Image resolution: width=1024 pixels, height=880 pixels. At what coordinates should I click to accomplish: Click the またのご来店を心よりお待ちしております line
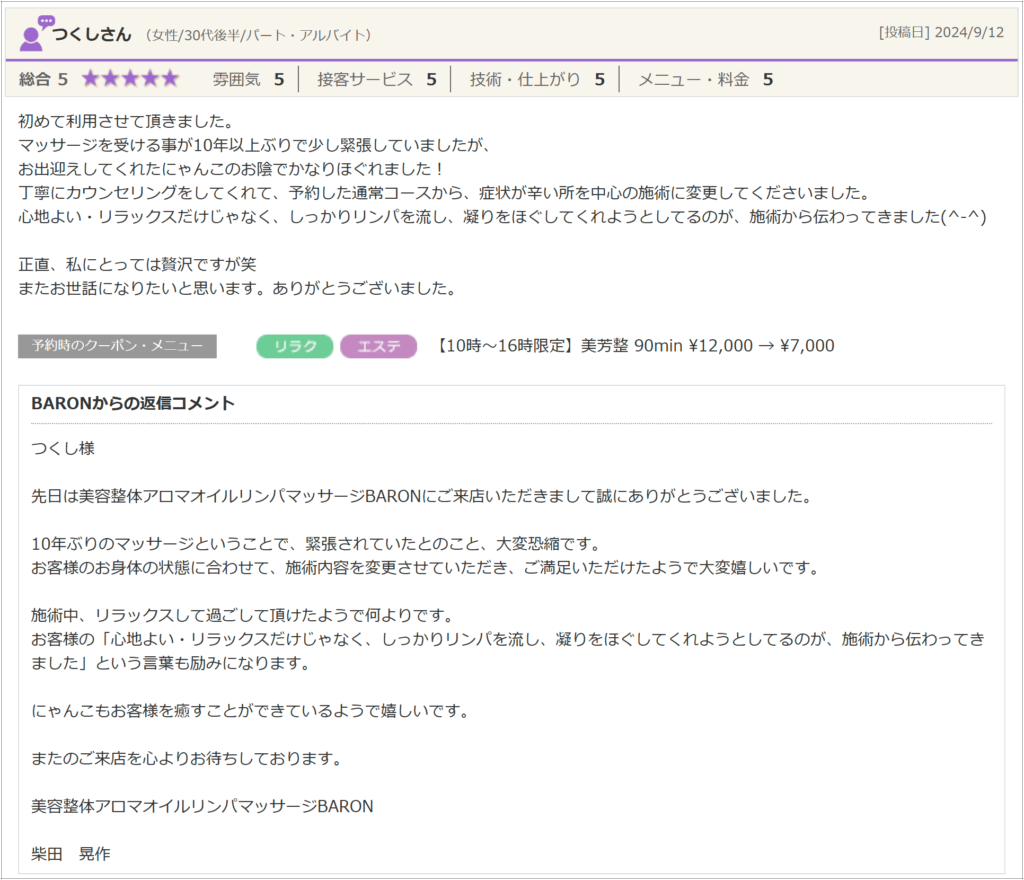[x=187, y=758]
